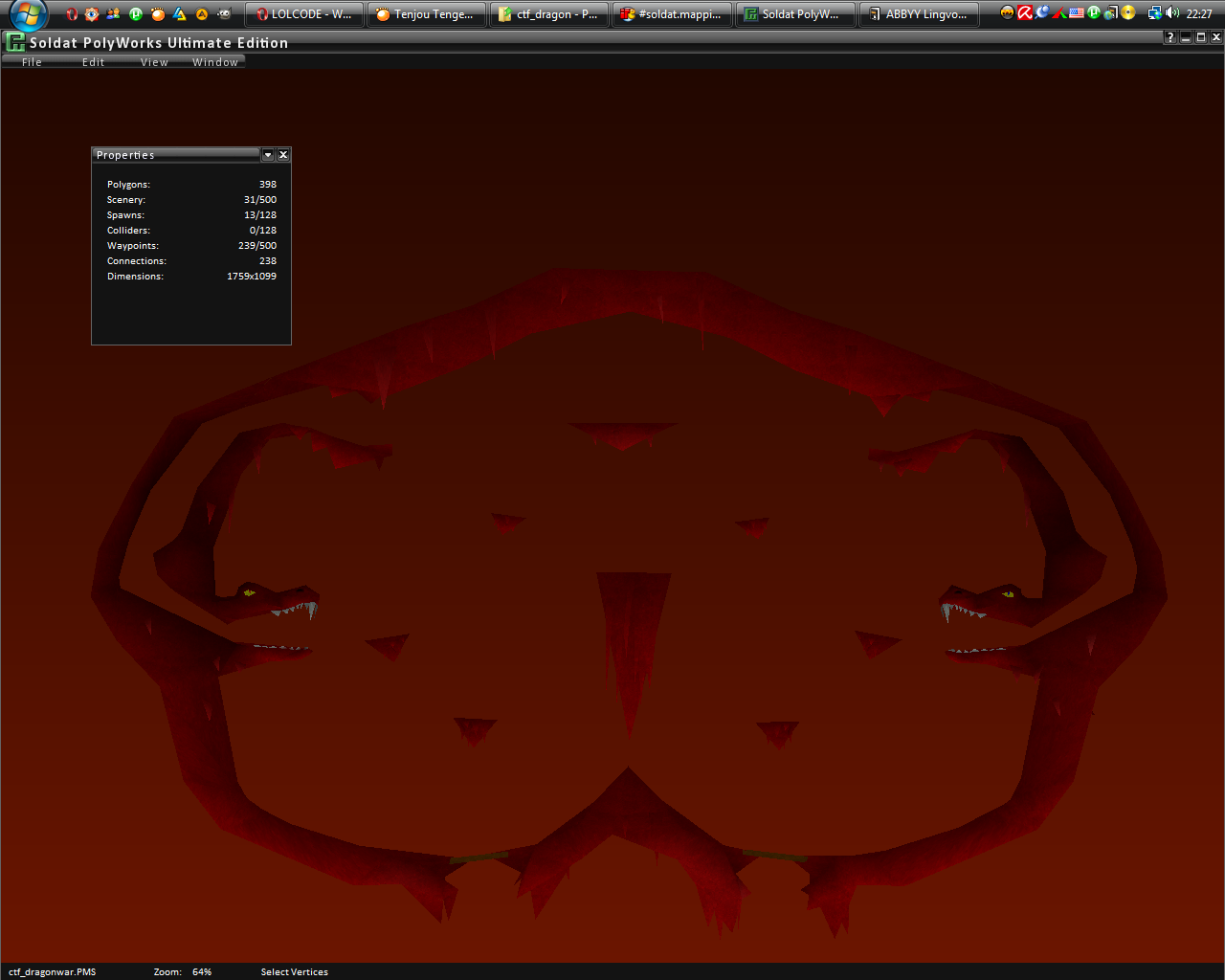Image resolution: width=1225 pixels, height=980 pixels.
Task: Click the Avira antivirus tray icon
Action: coord(1024,13)
